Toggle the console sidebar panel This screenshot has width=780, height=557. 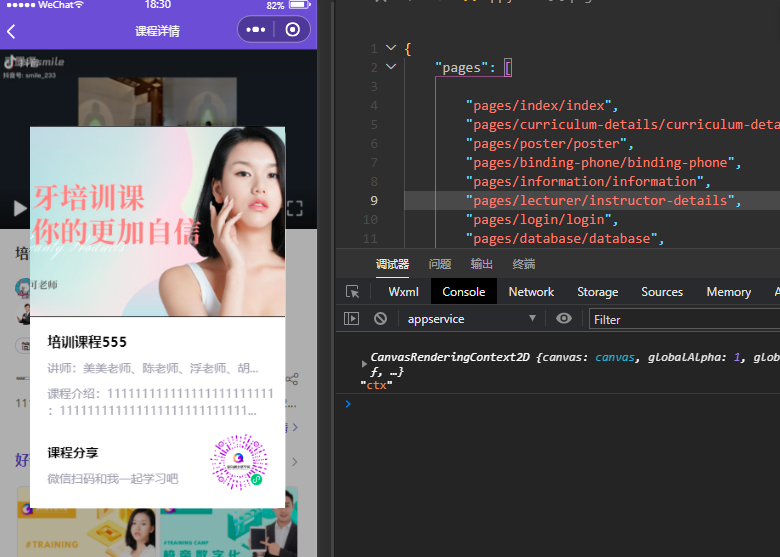point(351,318)
